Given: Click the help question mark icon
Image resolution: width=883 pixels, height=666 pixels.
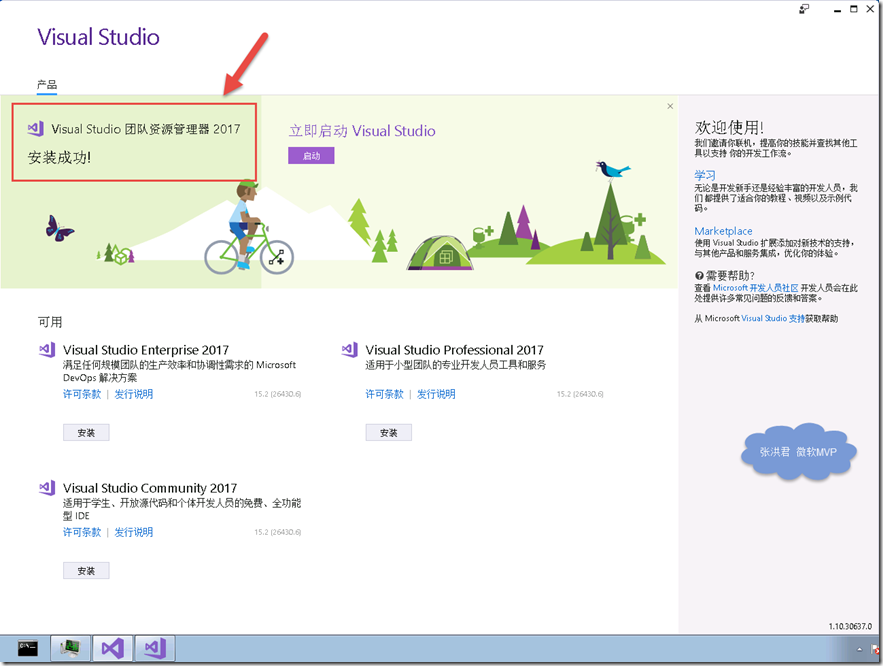Looking at the screenshot, I should [699, 275].
